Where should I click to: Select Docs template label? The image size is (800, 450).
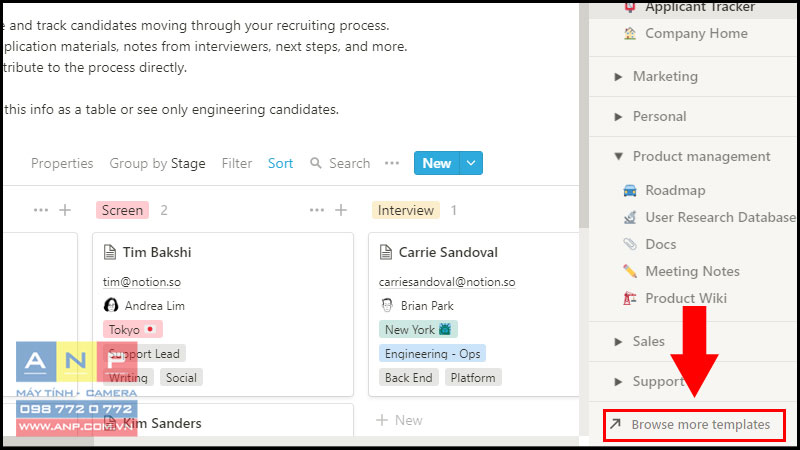pos(661,244)
